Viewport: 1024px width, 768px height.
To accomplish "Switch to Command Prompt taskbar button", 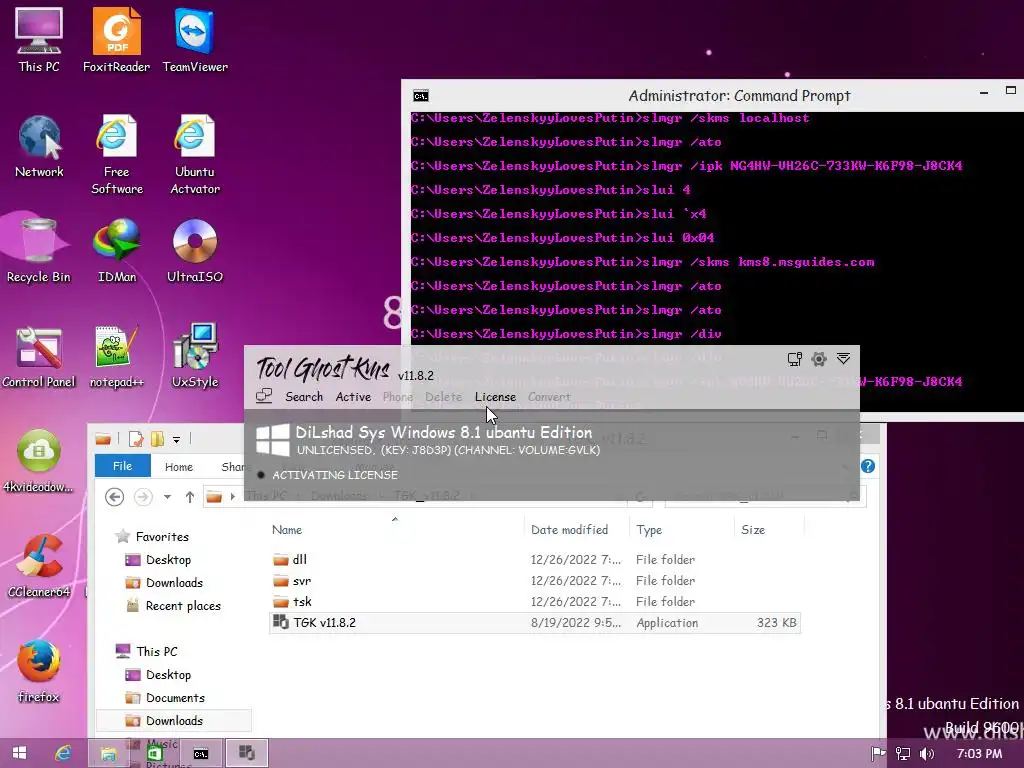I will [x=200, y=753].
